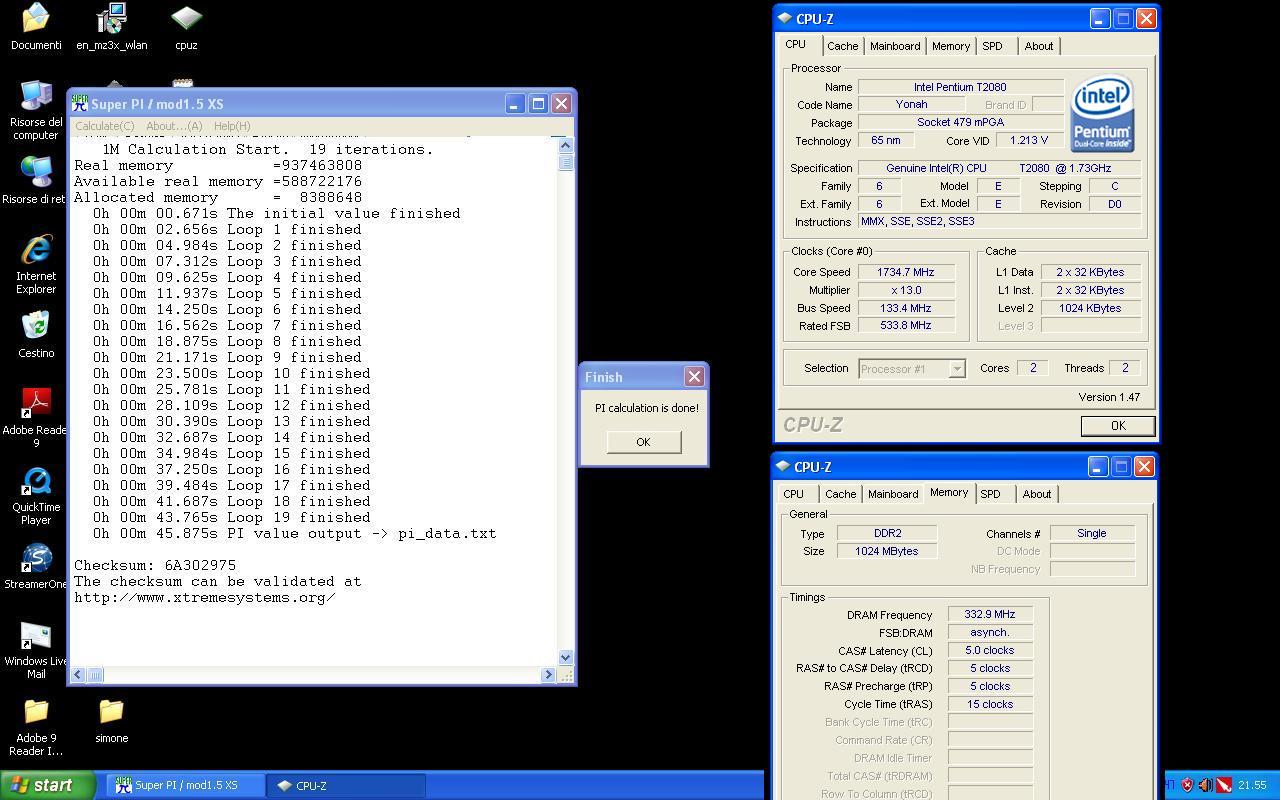Click the volume speaker tray icon
Viewport: 1280px width, 800px height.
(x=1205, y=785)
